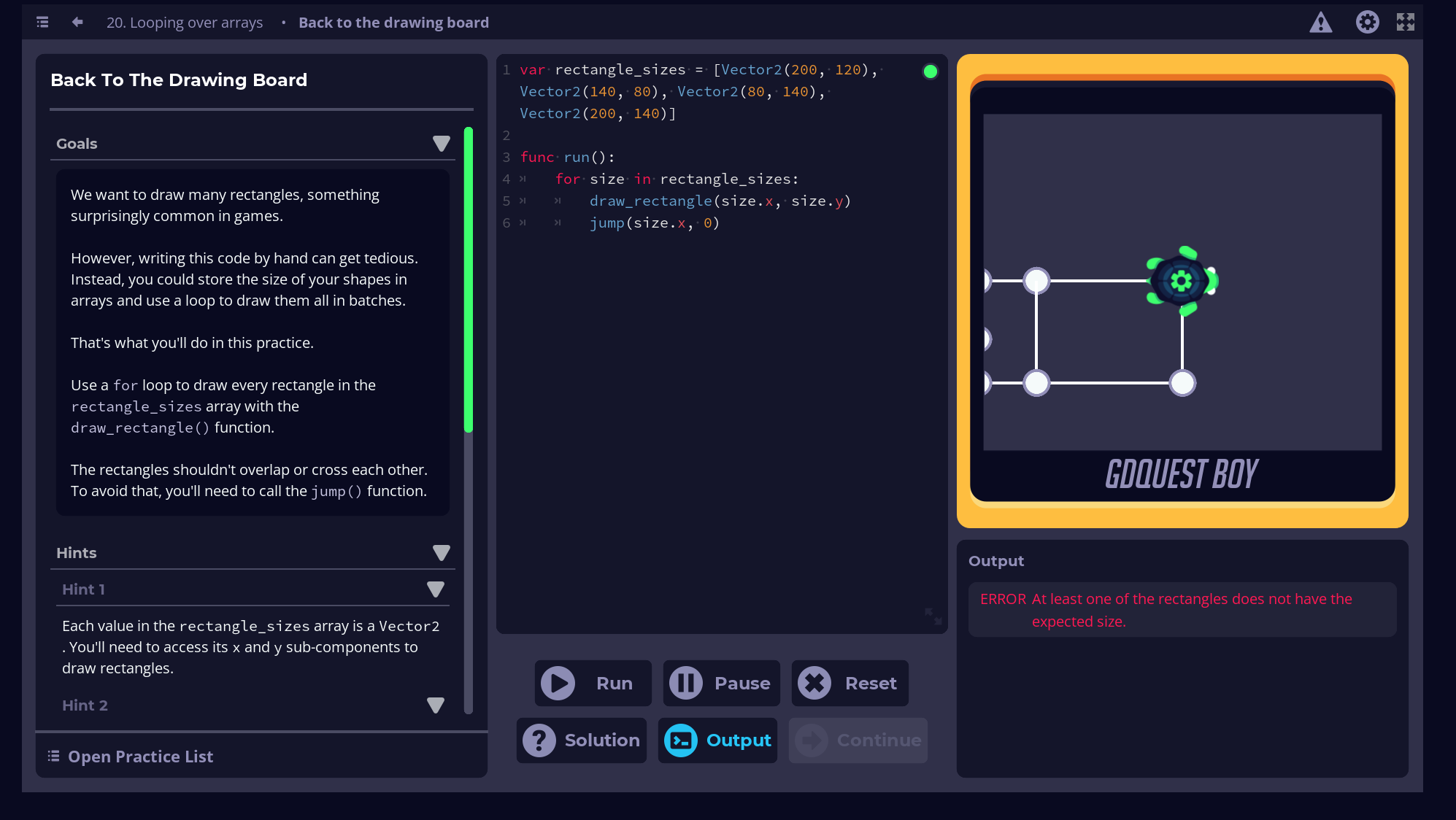Run the program

click(592, 683)
